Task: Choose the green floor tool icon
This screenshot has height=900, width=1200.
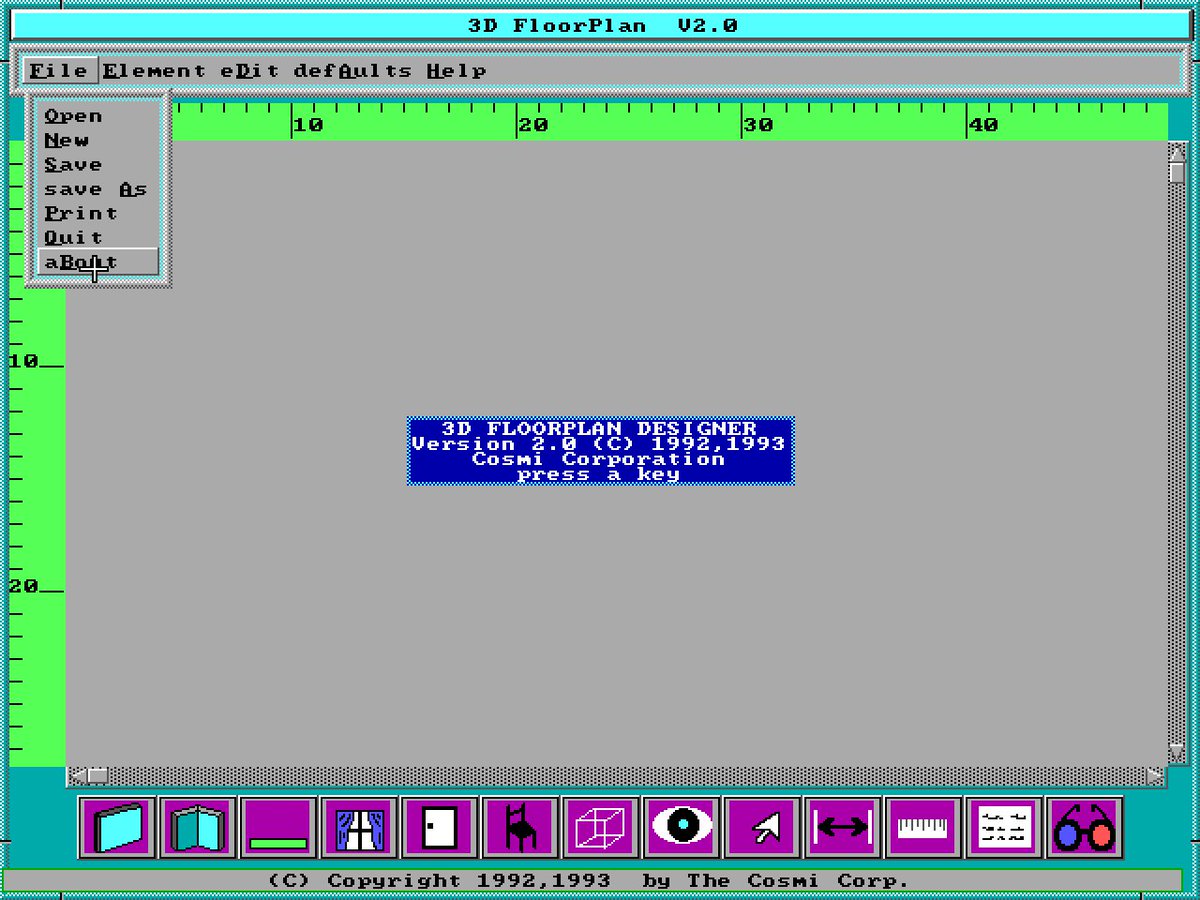Action: [279, 828]
